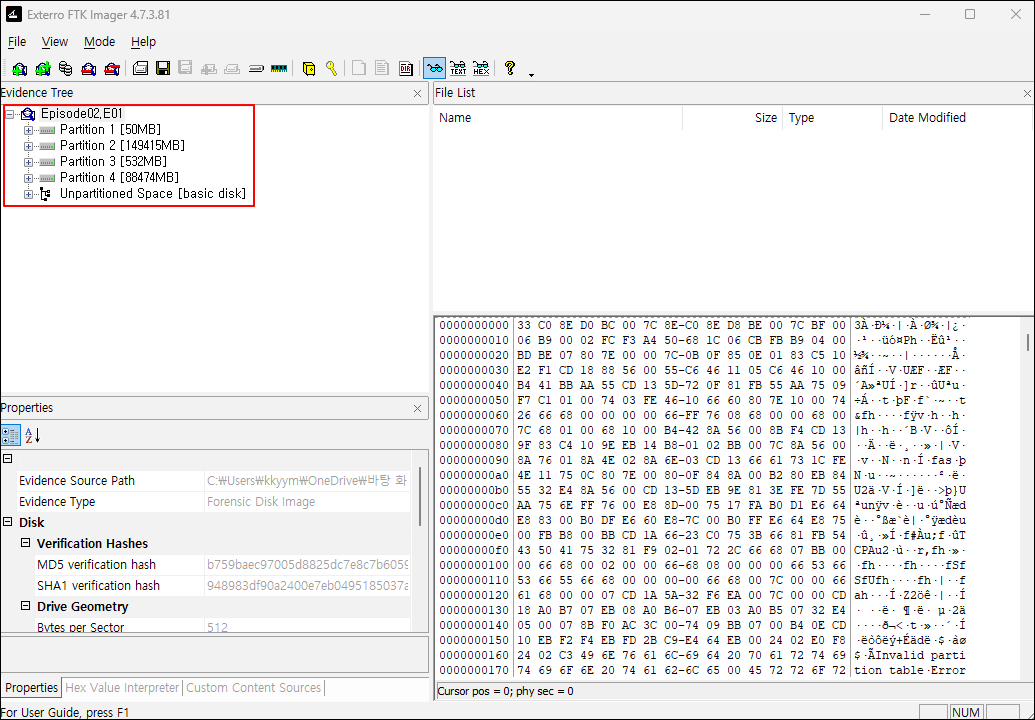Click grayed Create Custom Content Image icon
The image size is (1035, 720).
[x=232, y=68]
